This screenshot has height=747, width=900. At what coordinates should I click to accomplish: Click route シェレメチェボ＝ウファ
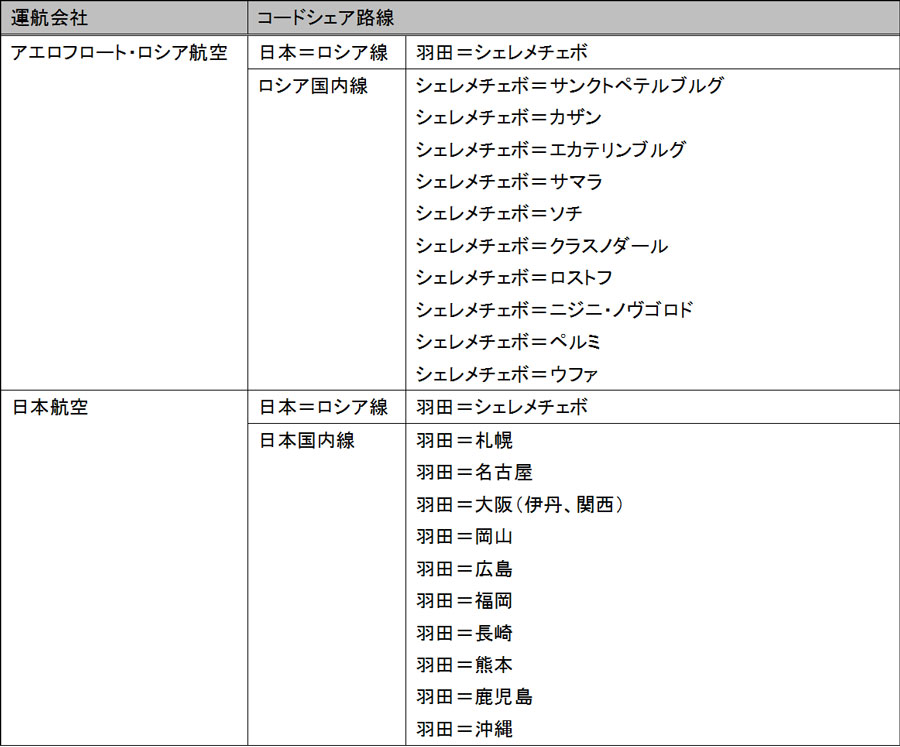tap(507, 374)
